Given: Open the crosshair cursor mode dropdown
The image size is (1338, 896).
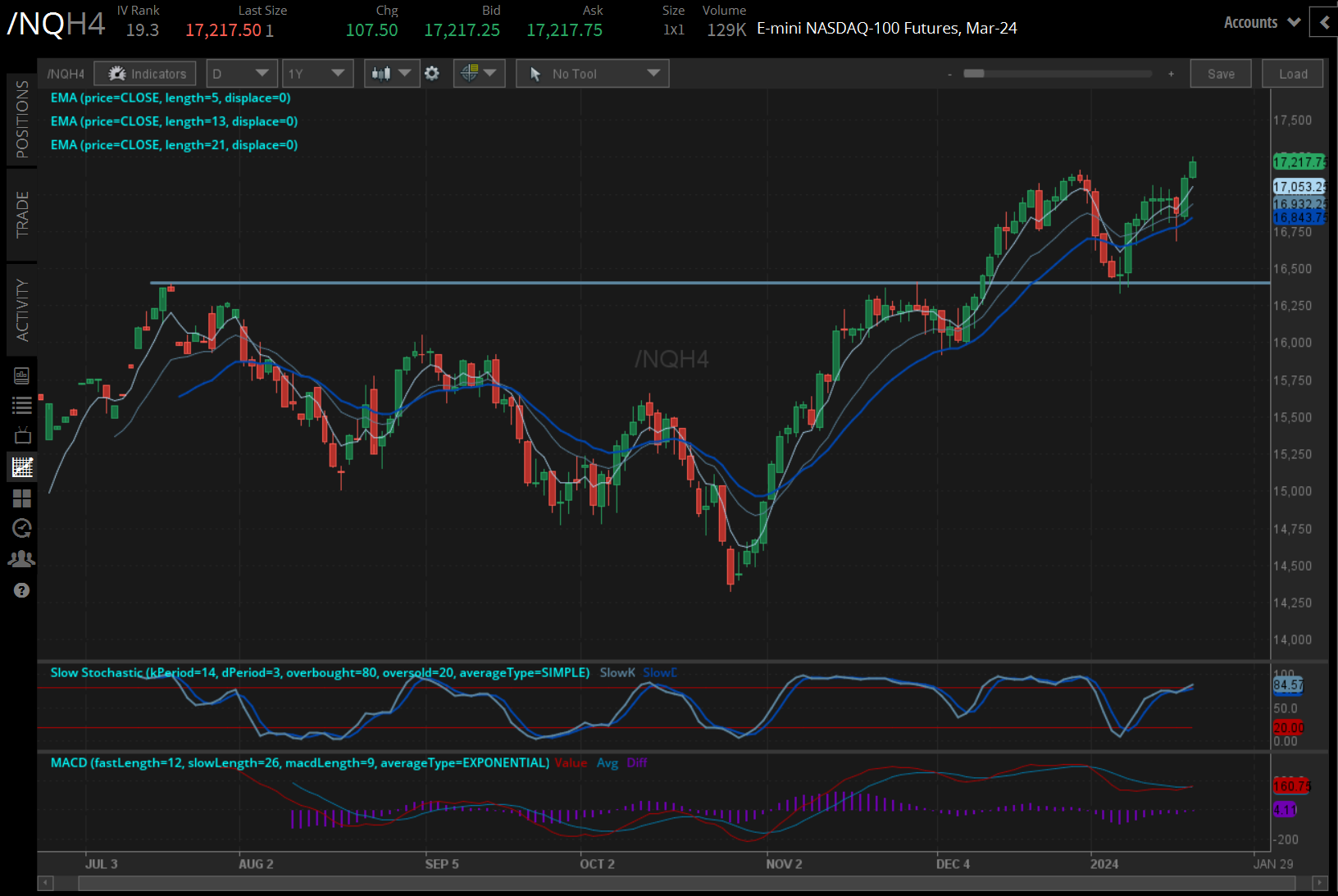Looking at the screenshot, I should coord(479,74).
